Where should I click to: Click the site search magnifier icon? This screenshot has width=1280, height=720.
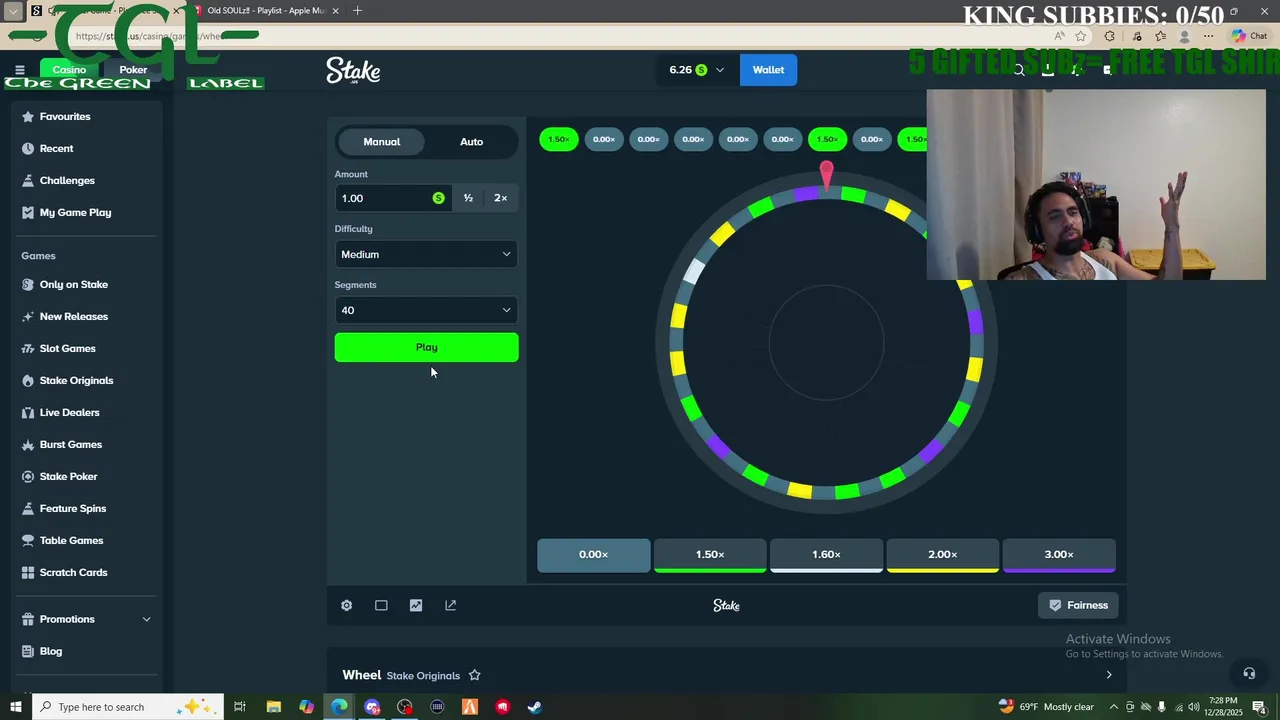pyautogui.click(x=1019, y=70)
